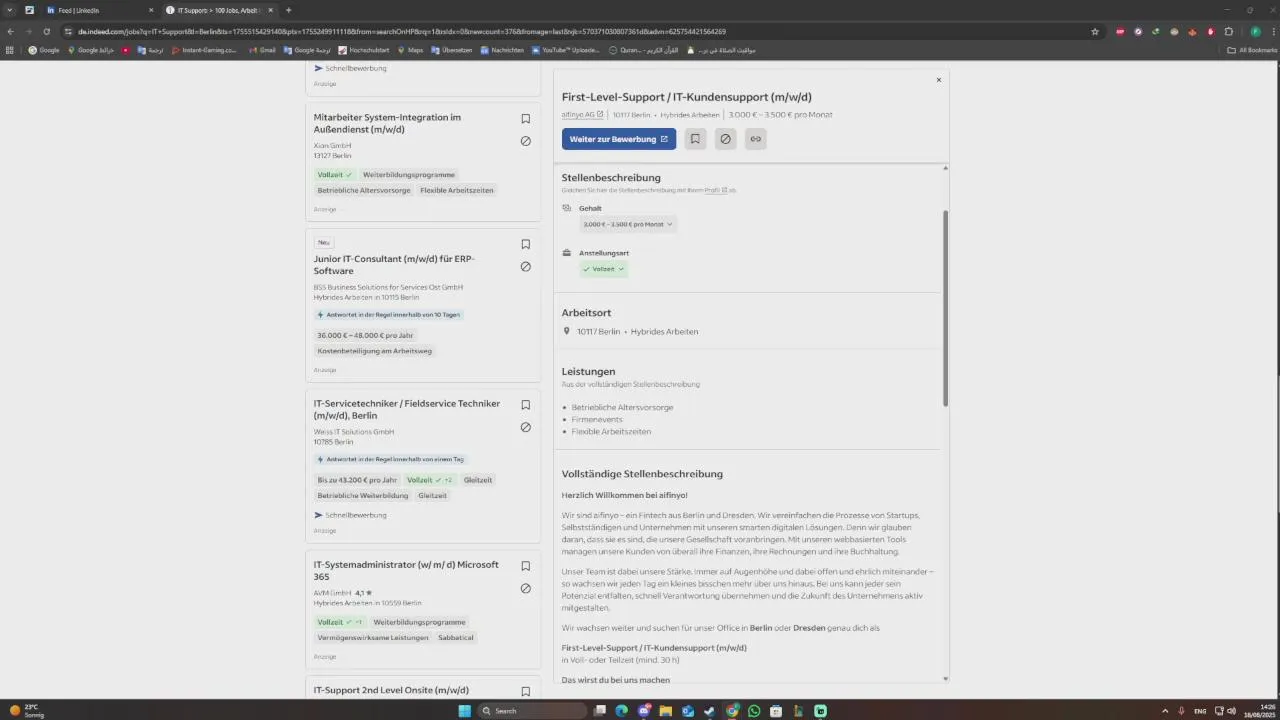Bookmark the Junior IT-Consultant ERP-Software job
Viewport: 1280px width, 720px height.
tap(525, 244)
